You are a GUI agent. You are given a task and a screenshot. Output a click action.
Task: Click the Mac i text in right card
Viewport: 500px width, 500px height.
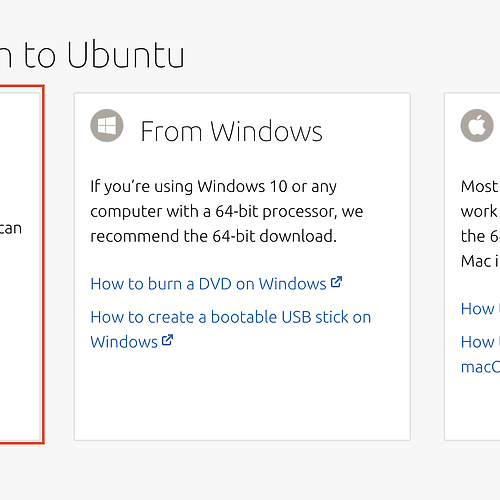480,261
